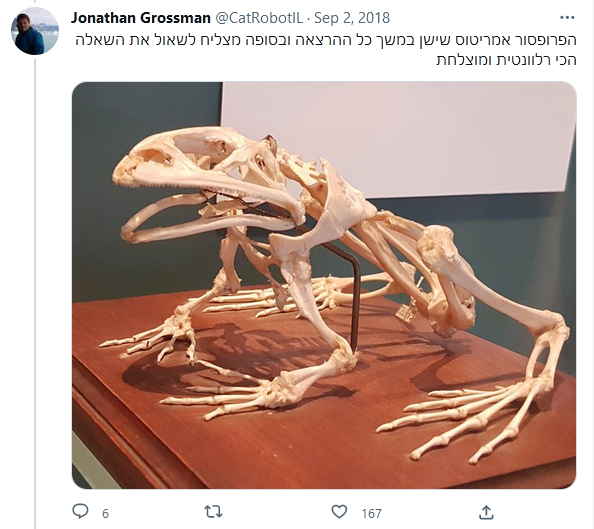Image resolution: width=594 pixels, height=529 pixels.
Task: Open the three-dot more options menu
Action: [567, 17]
